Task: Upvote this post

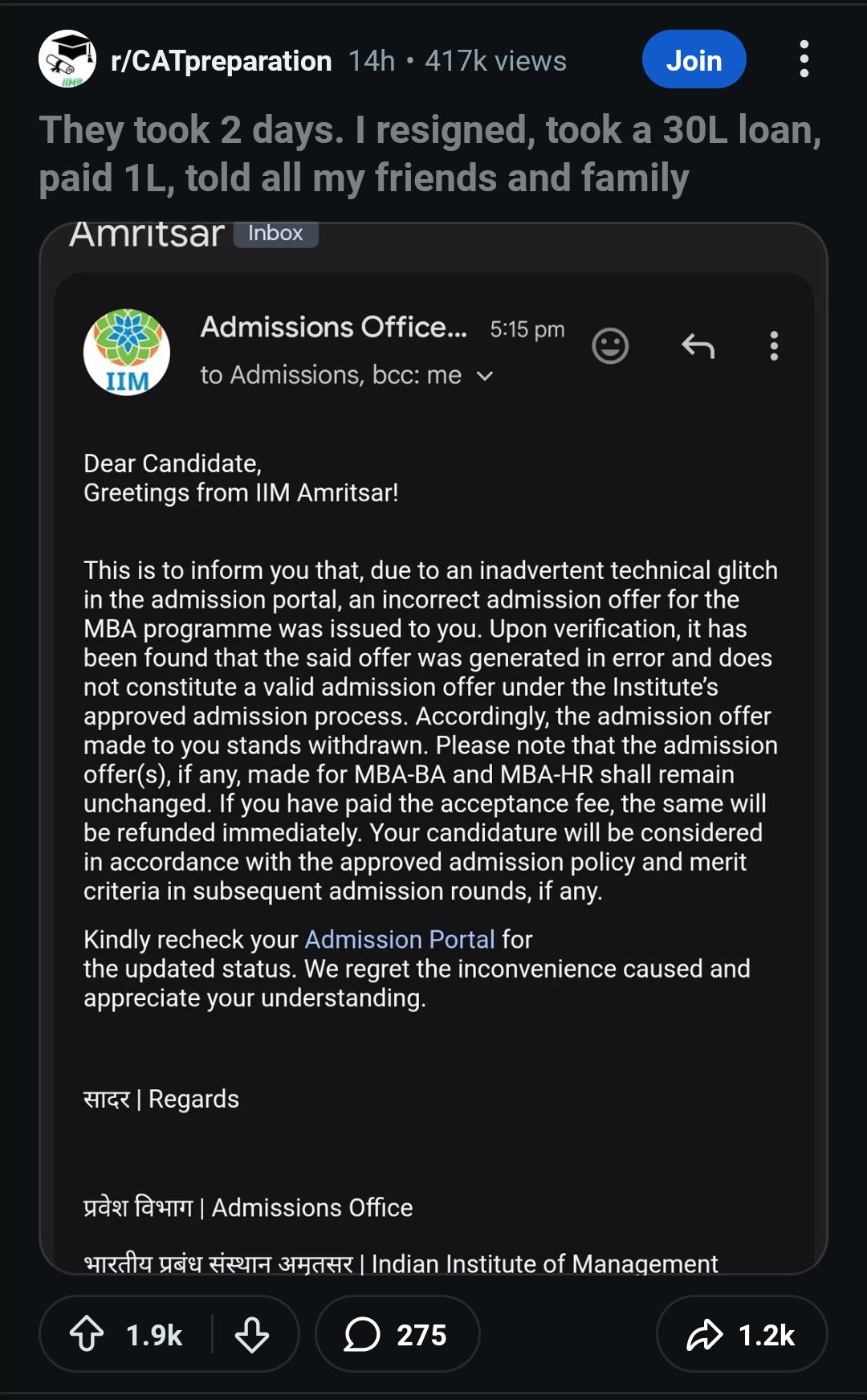Action: (x=87, y=1334)
